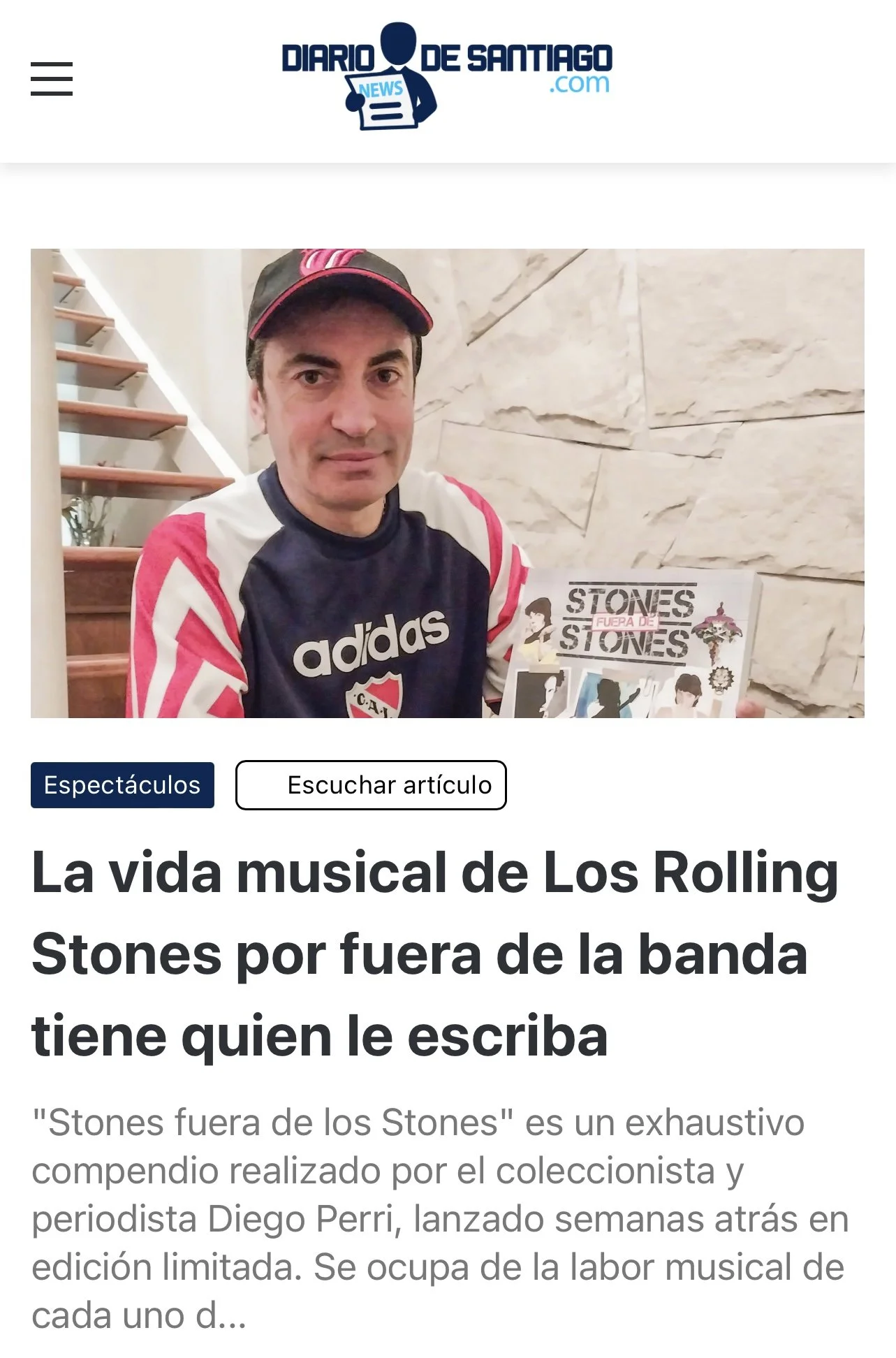Image resolution: width=896 pixels, height=1358 pixels.
Task: Click the Diario de Santiago logo
Action: click(447, 76)
